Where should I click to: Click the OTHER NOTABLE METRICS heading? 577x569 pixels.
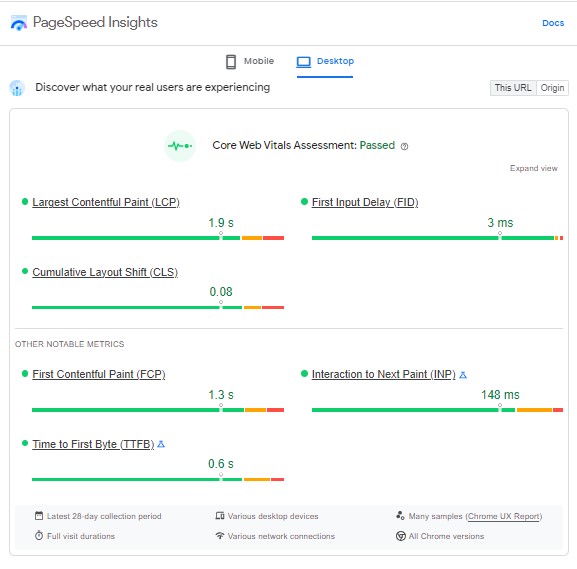[70, 344]
